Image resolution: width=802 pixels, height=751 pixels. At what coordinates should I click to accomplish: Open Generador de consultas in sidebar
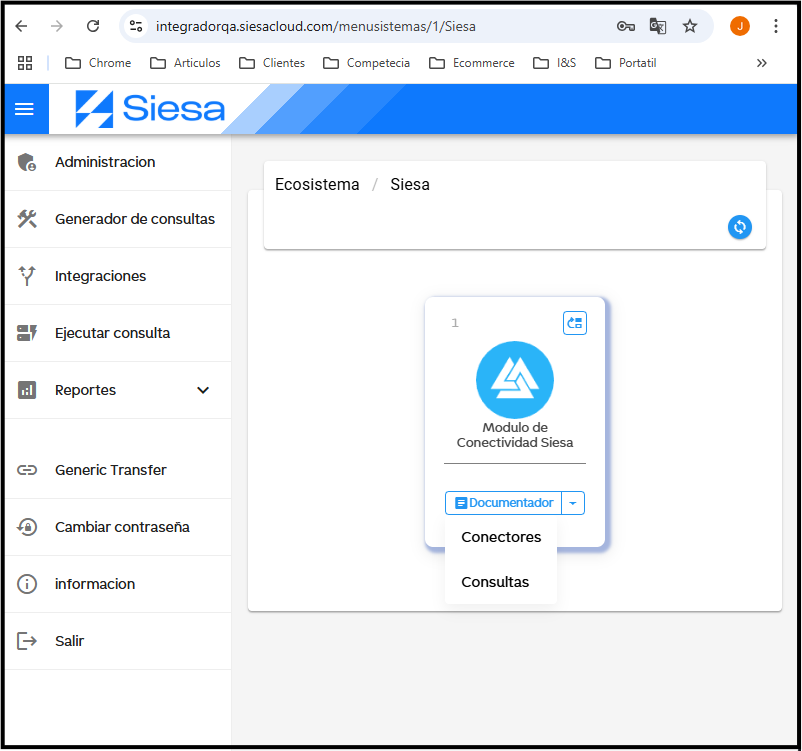(x=134, y=219)
